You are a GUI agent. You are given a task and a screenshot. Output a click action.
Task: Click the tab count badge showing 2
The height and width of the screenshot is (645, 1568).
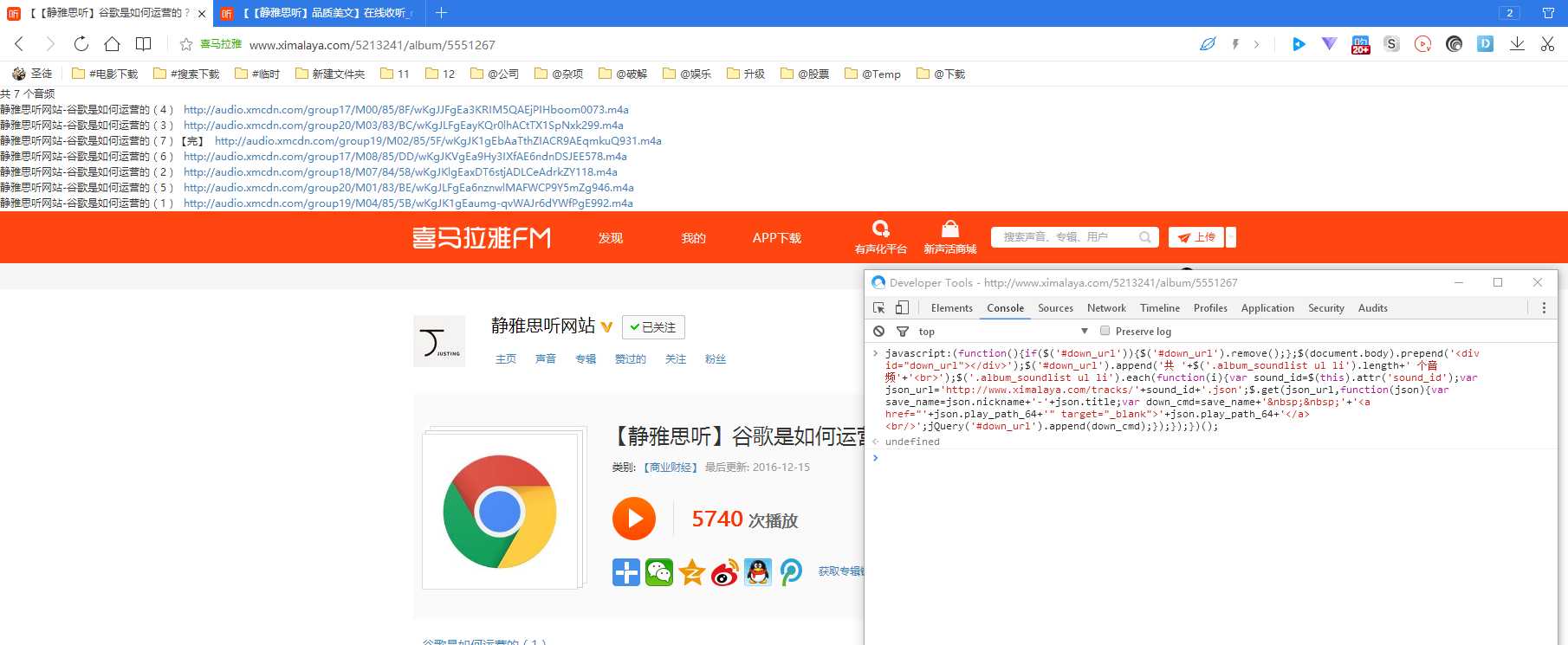point(1510,13)
